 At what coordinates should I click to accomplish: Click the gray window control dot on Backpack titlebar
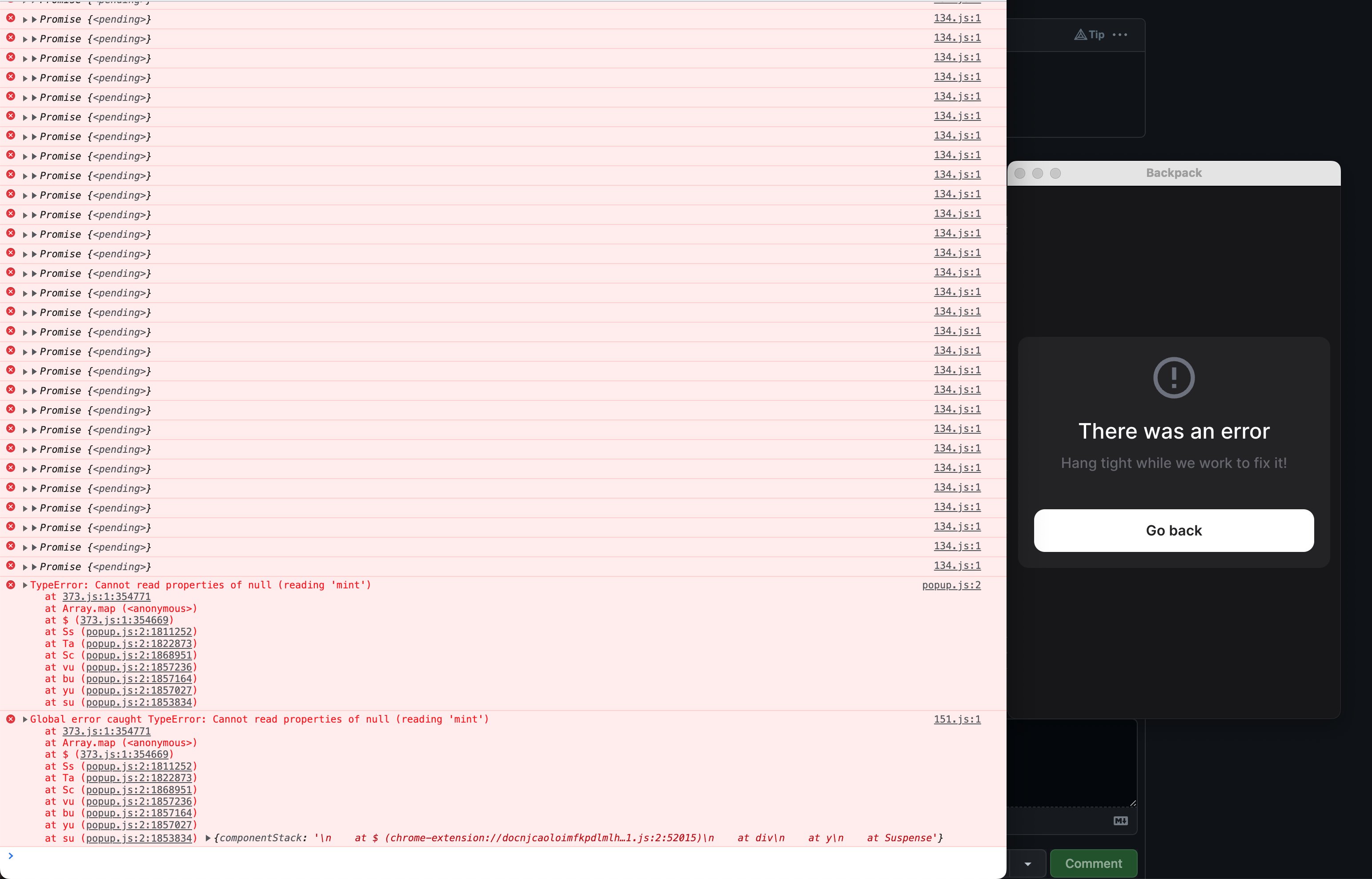1020,173
